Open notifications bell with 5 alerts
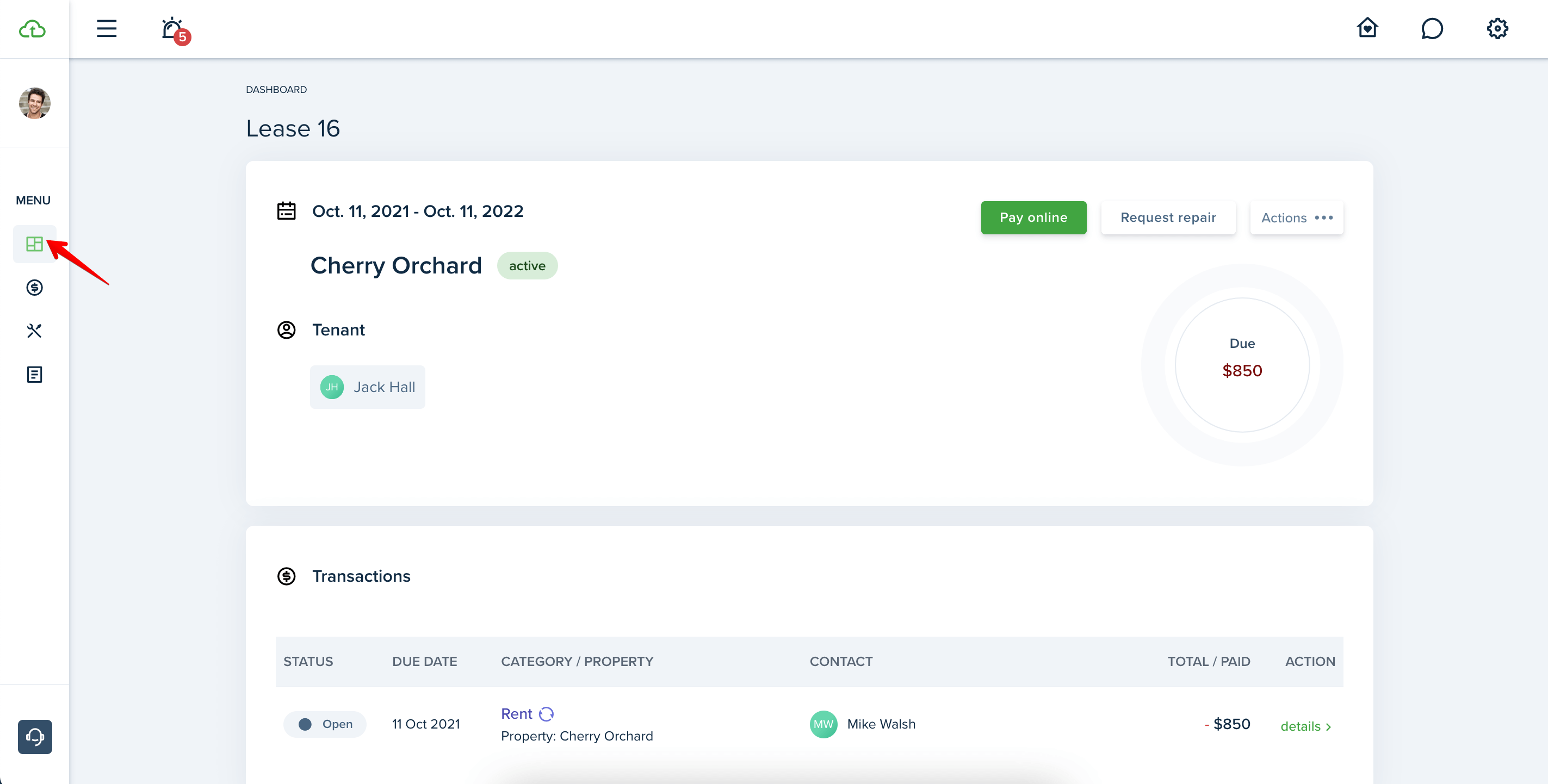Viewport: 1548px width, 784px height. [x=175, y=30]
